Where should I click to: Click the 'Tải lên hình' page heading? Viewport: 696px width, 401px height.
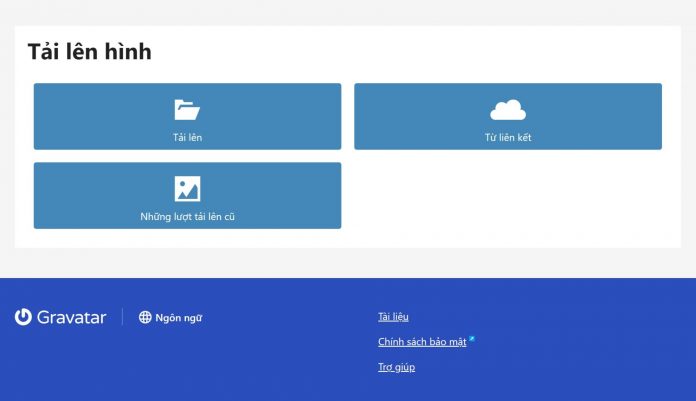point(90,52)
